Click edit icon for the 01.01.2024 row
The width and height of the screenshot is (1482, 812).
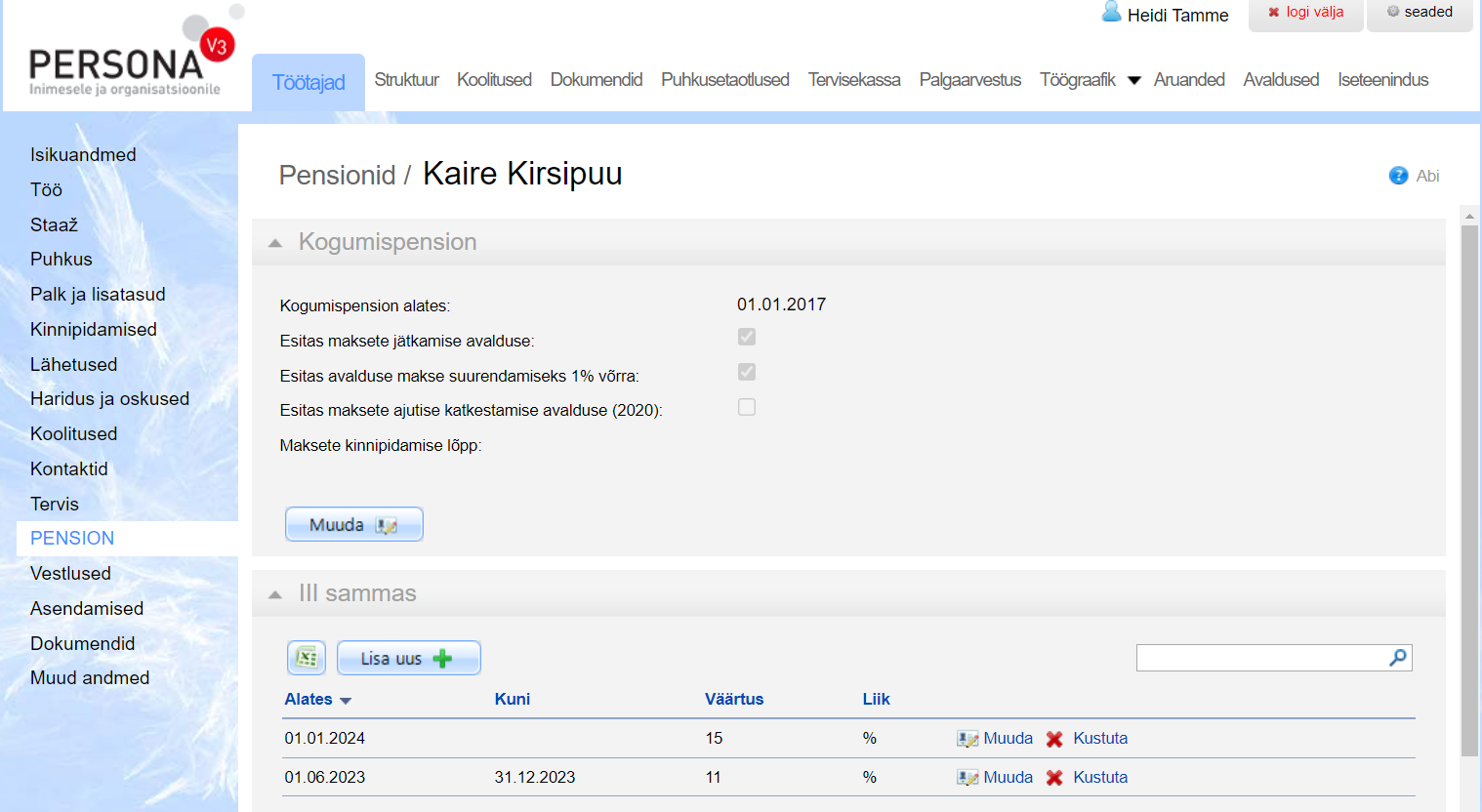tap(967, 739)
